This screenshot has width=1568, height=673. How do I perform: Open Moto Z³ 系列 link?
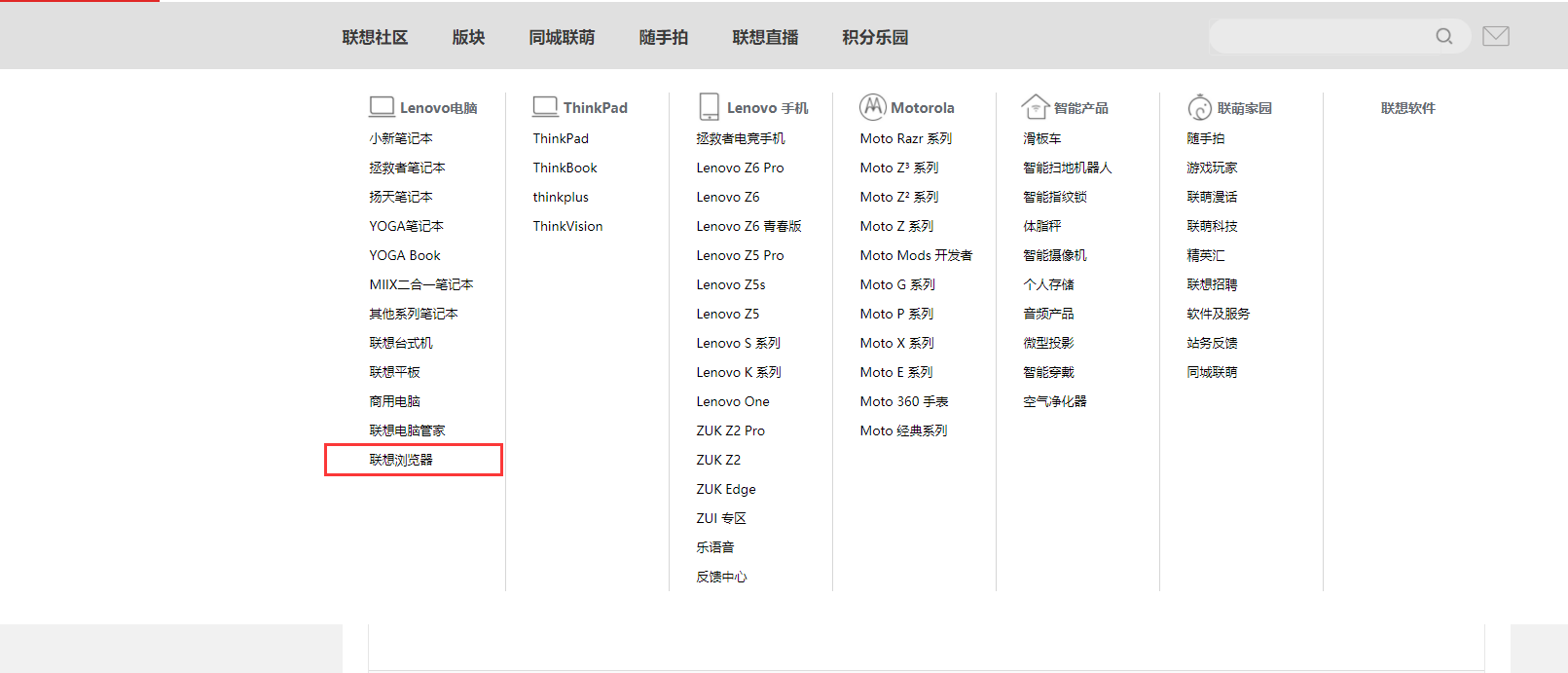click(899, 168)
